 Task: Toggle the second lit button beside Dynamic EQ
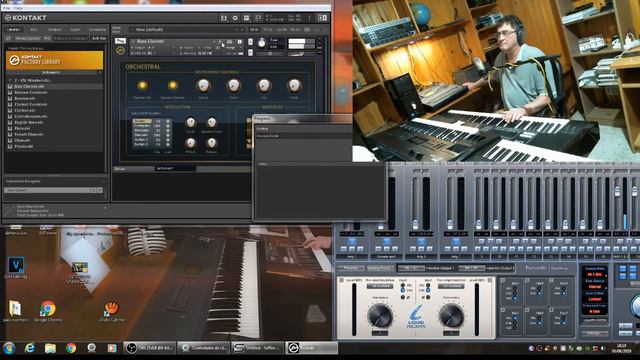coord(173,85)
